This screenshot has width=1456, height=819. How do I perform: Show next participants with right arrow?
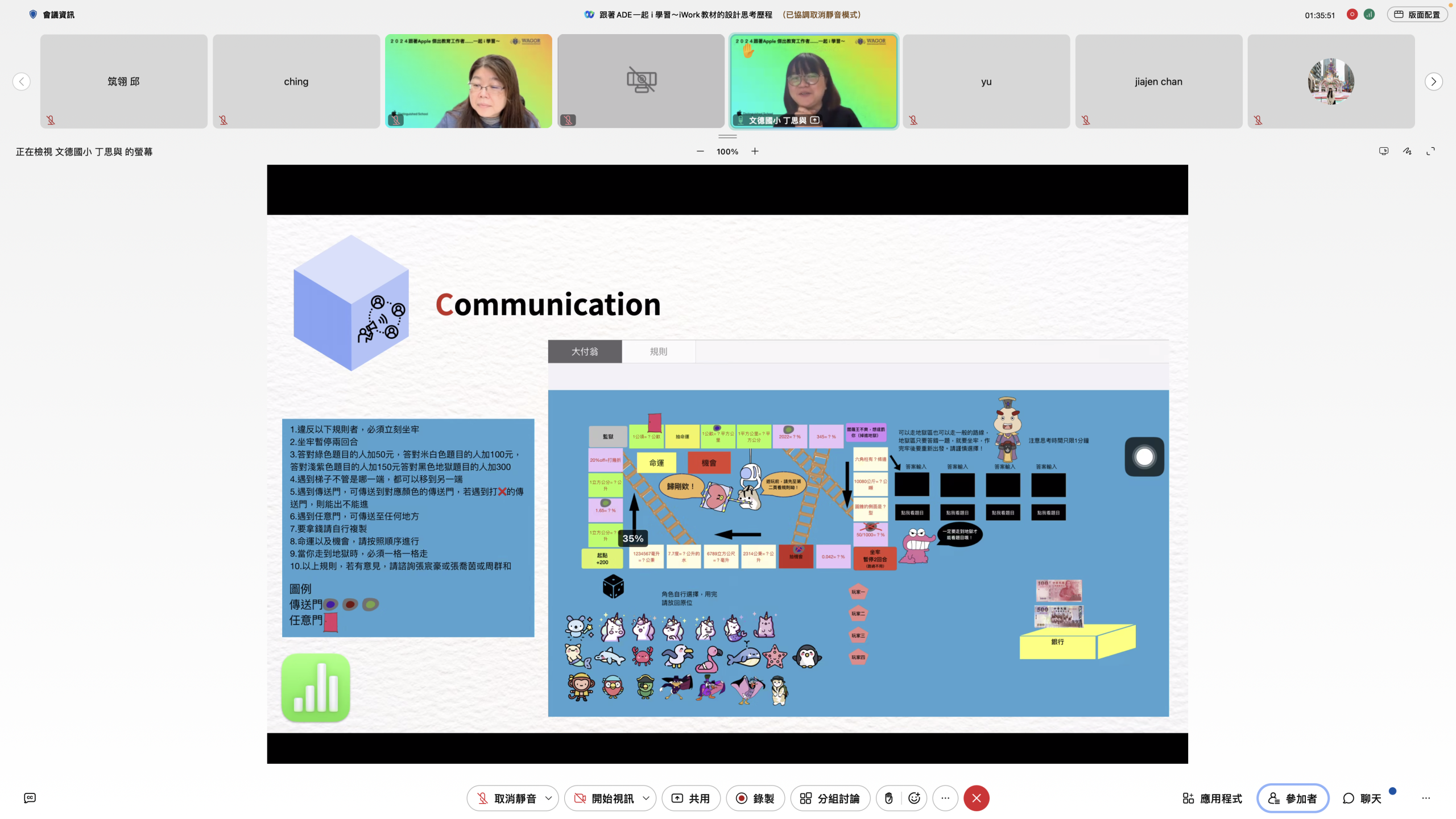[1433, 81]
